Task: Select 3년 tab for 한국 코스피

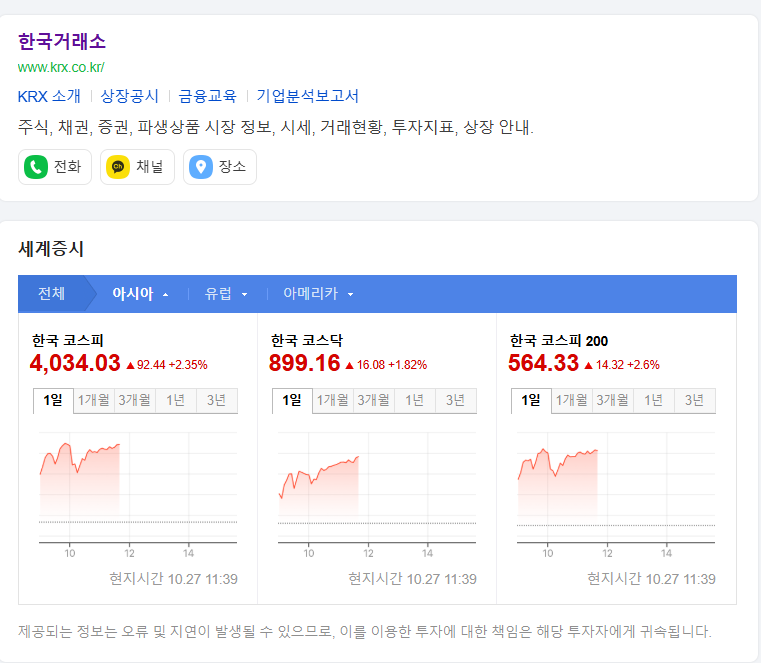Action: click(216, 400)
